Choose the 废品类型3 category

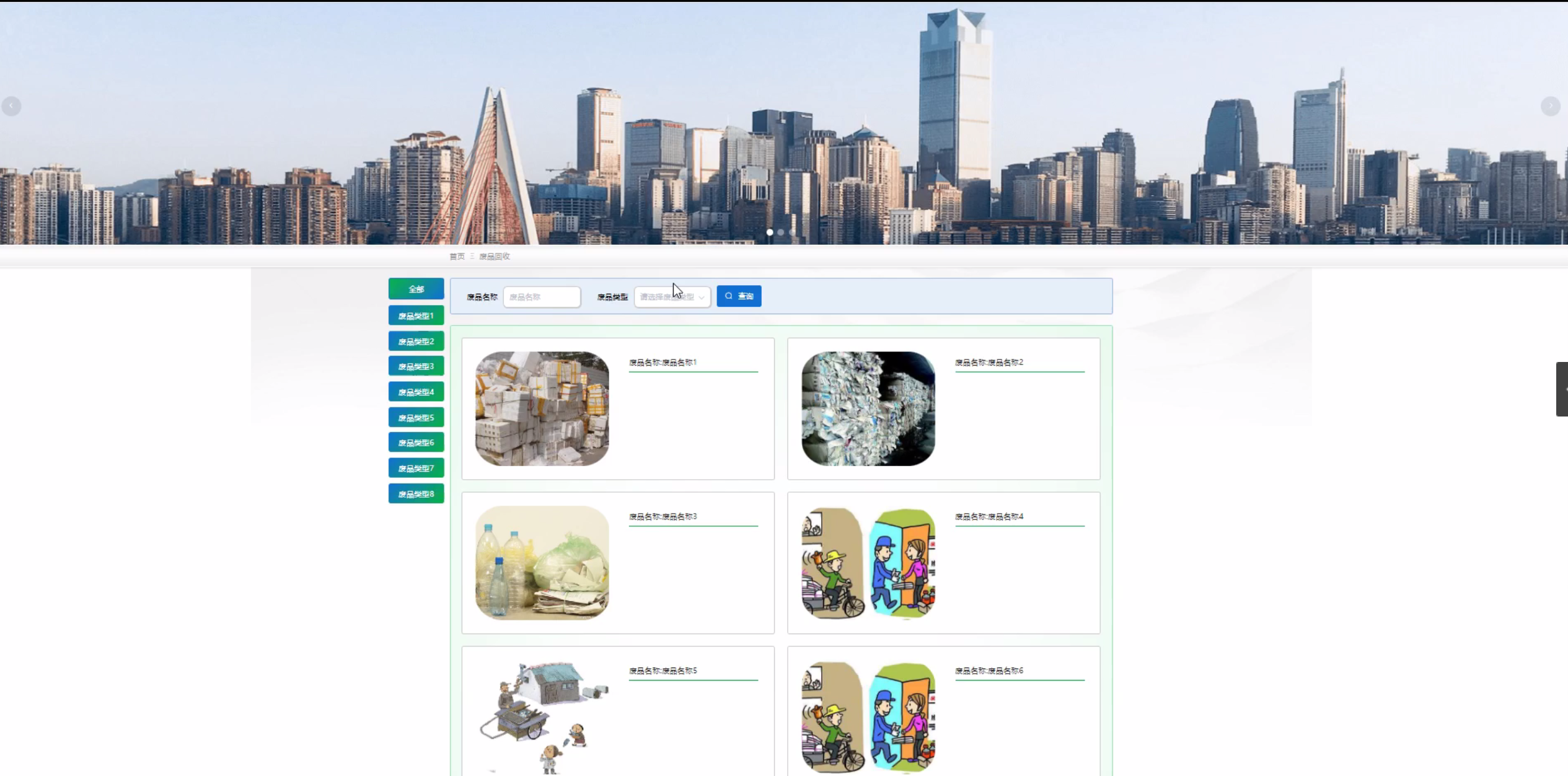tap(416, 366)
